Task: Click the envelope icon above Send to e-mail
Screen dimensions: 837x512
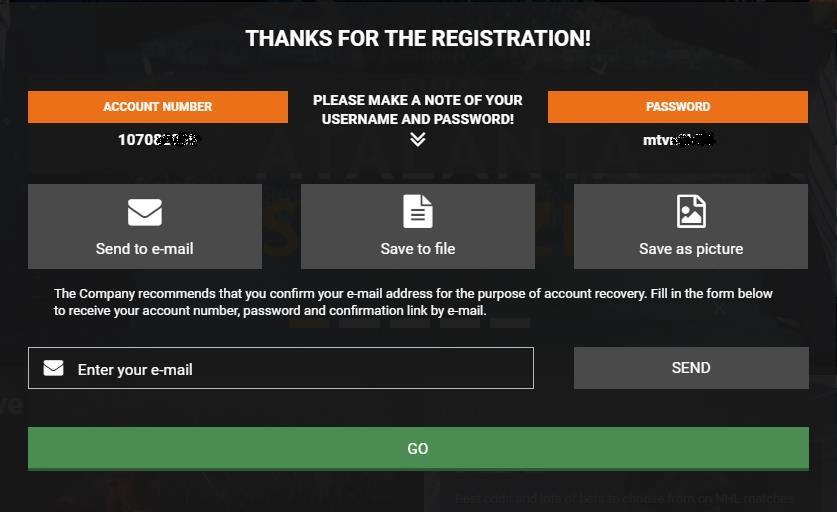Action: point(145,212)
